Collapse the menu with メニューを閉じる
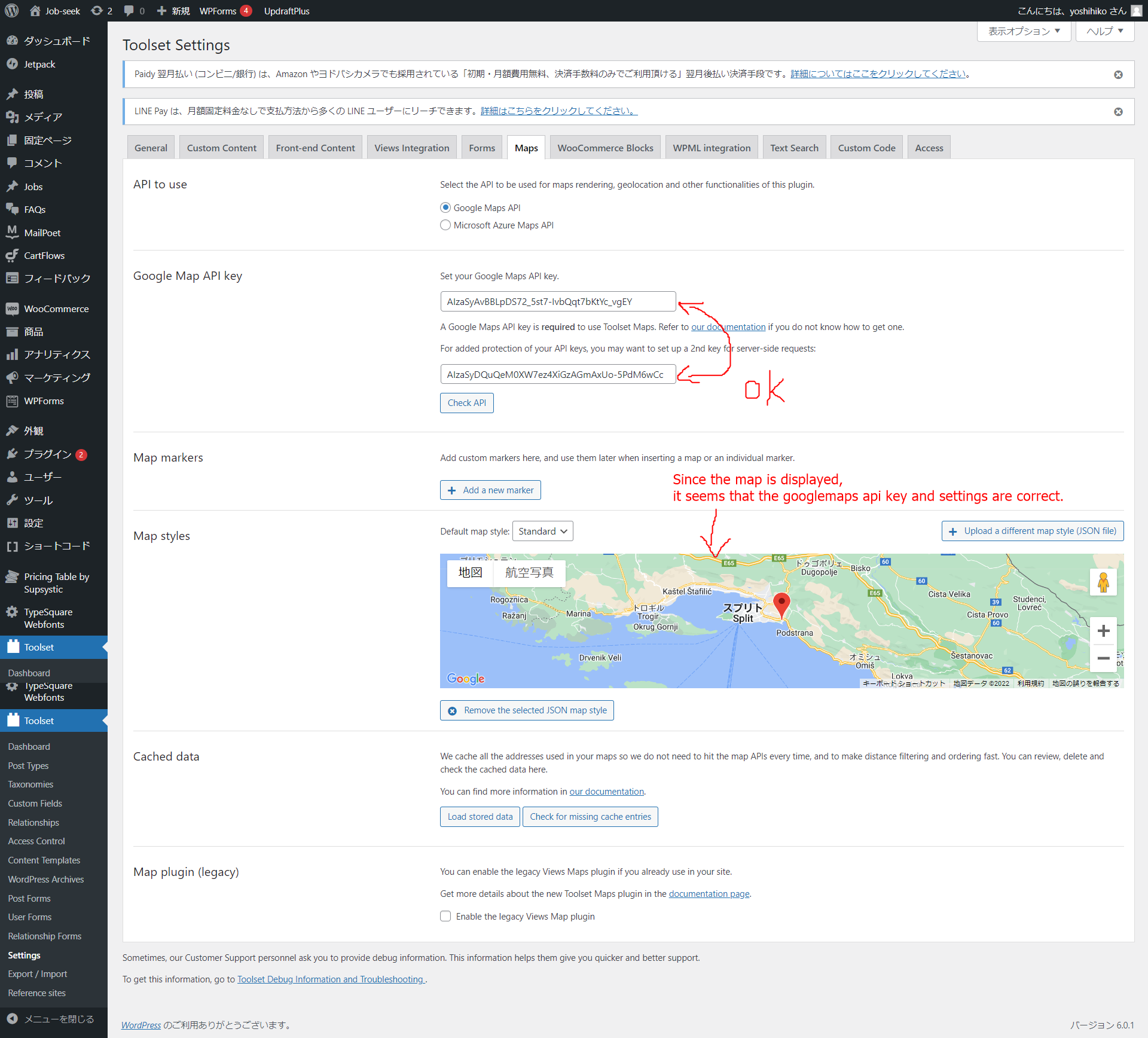This screenshot has width=1148, height=1038. tap(54, 1019)
